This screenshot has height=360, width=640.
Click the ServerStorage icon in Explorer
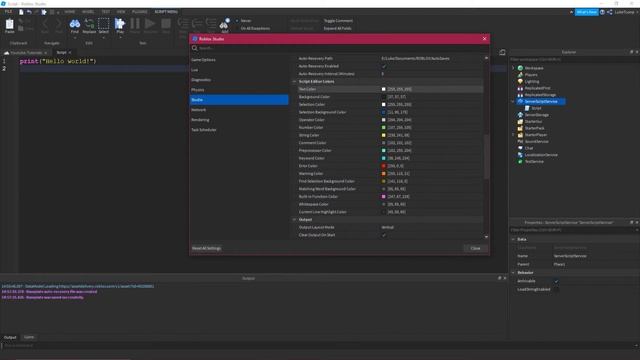click(x=520, y=115)
